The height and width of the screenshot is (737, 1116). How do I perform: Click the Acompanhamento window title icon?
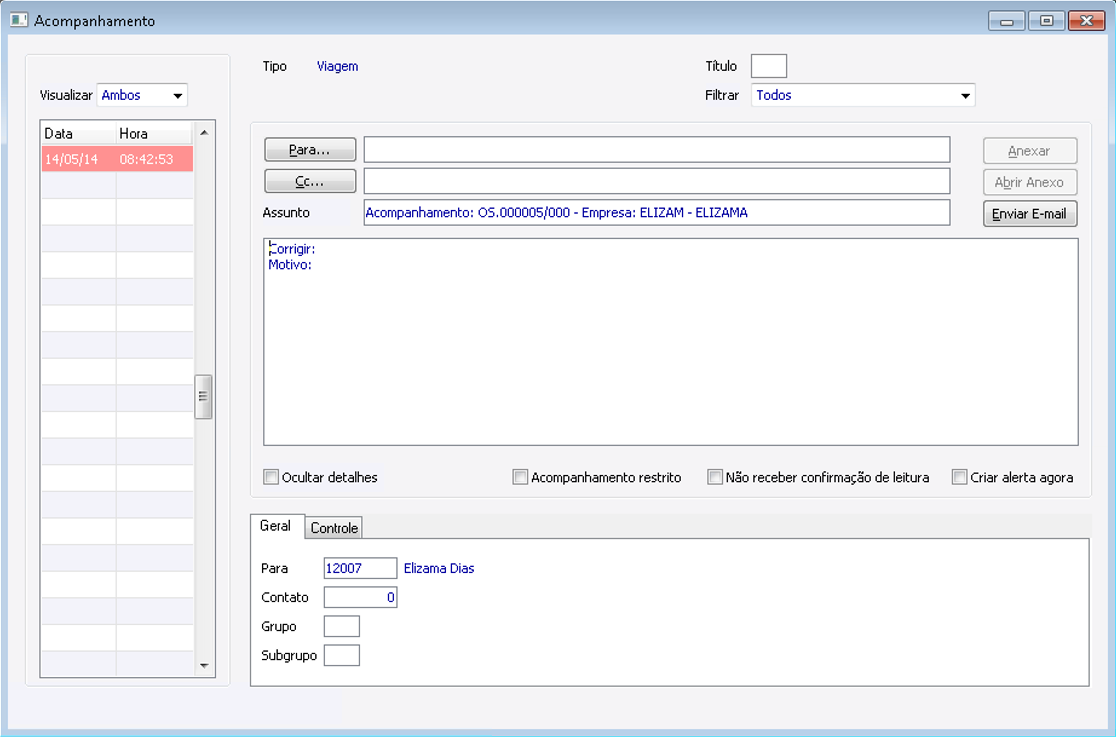(18, 20)
